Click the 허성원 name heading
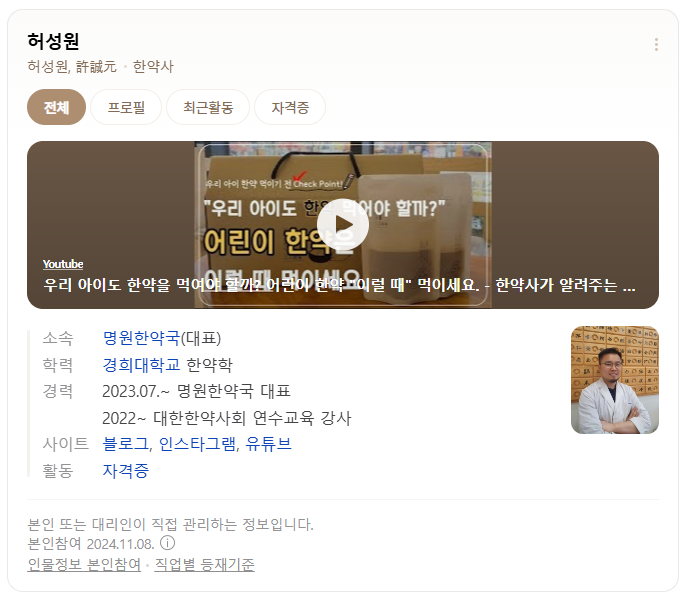 click(x=53, y=41)
